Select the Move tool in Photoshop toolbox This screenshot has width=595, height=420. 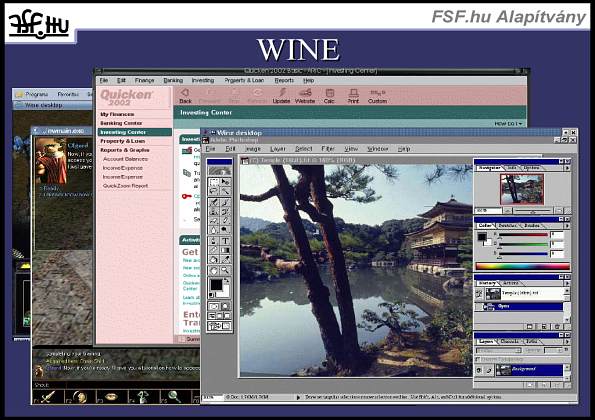click(x=226, y=181)
